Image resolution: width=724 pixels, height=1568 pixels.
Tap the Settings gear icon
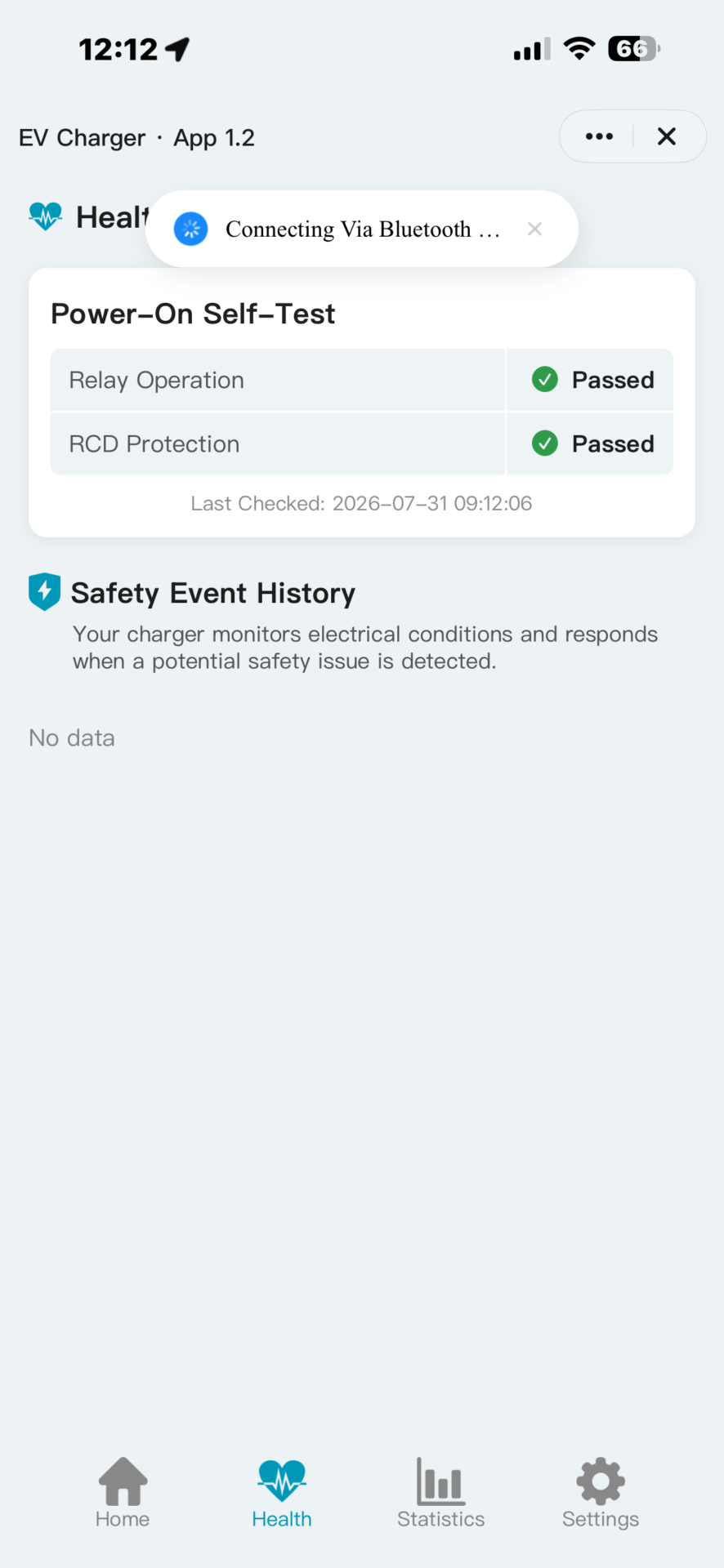601,1481
